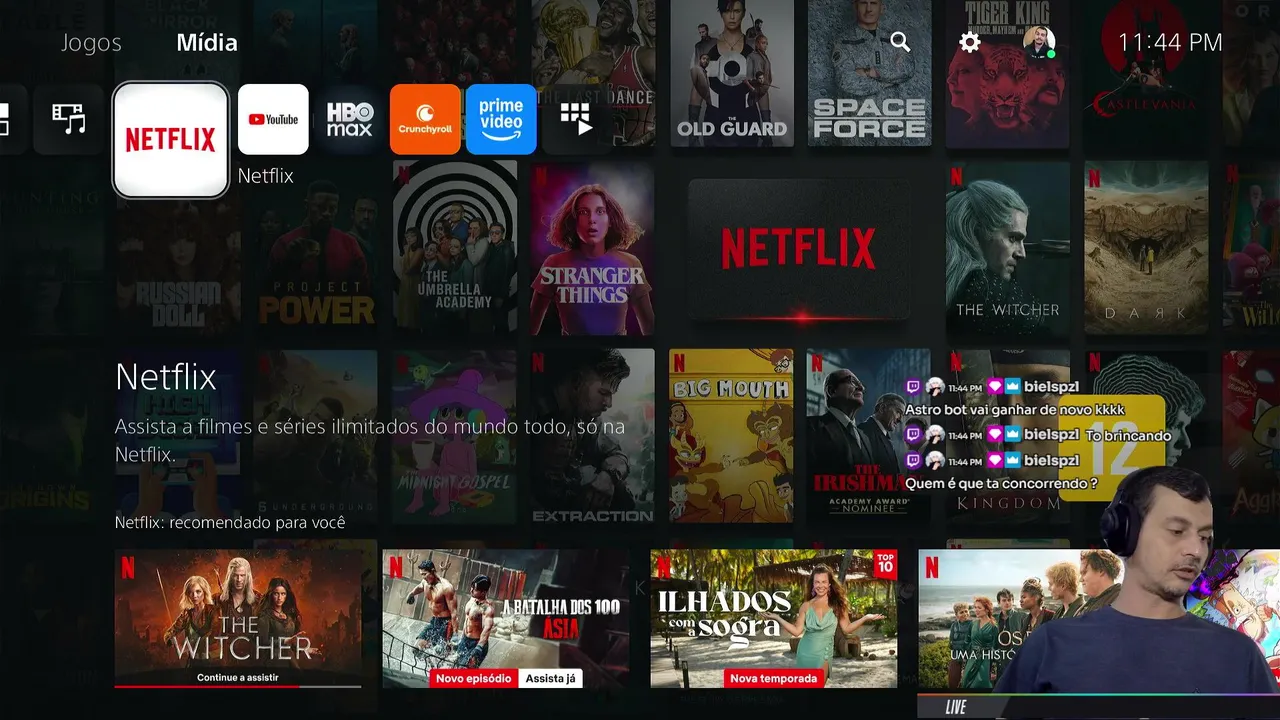Click the LIVE indicator on the webcam overlay
Screen dimensions: 1280x720
coord(956,707)
